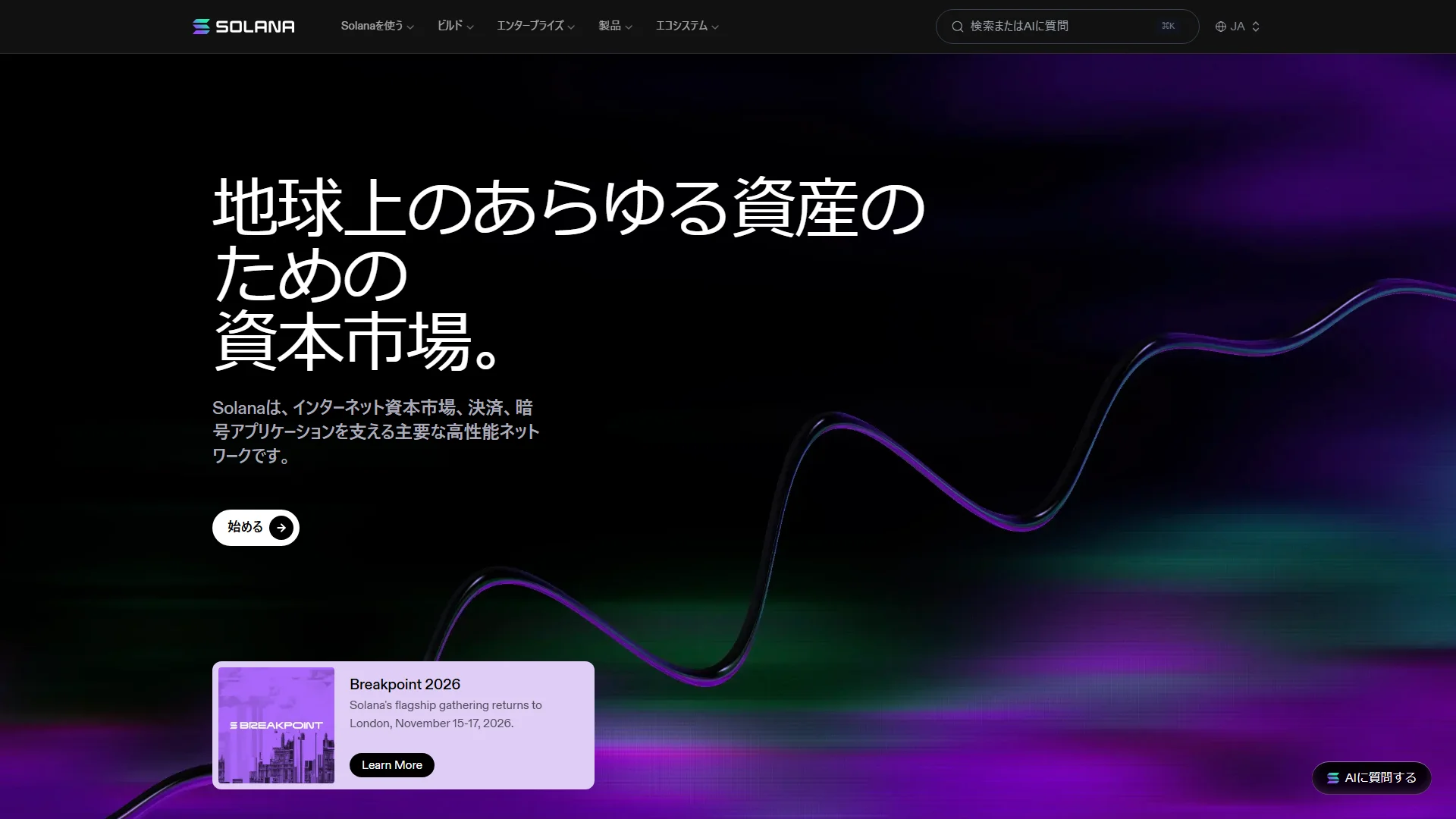Click the Solana logo in header

(243, 27)
